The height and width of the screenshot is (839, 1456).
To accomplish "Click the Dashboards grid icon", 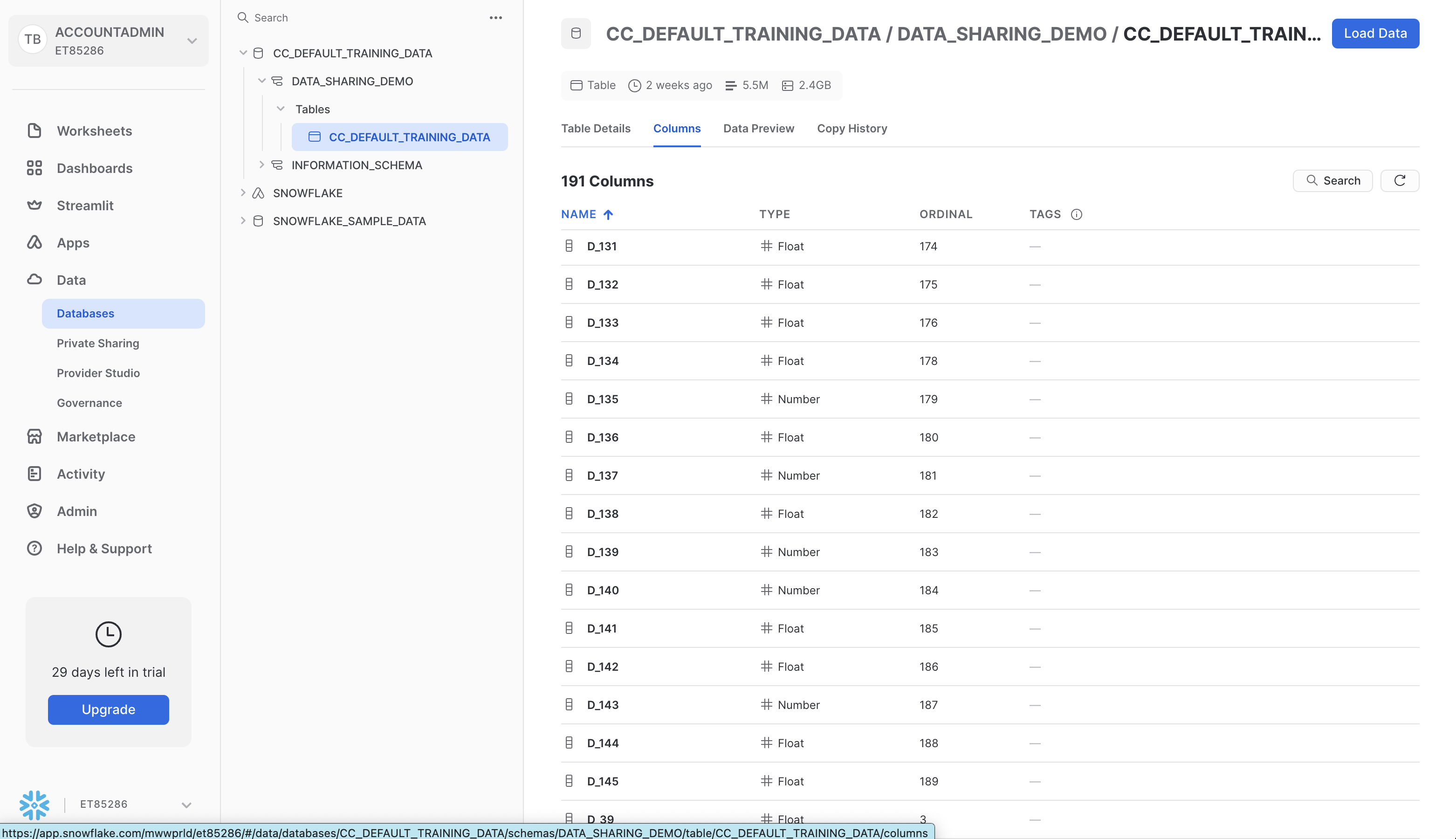I will tap(34, 168).
